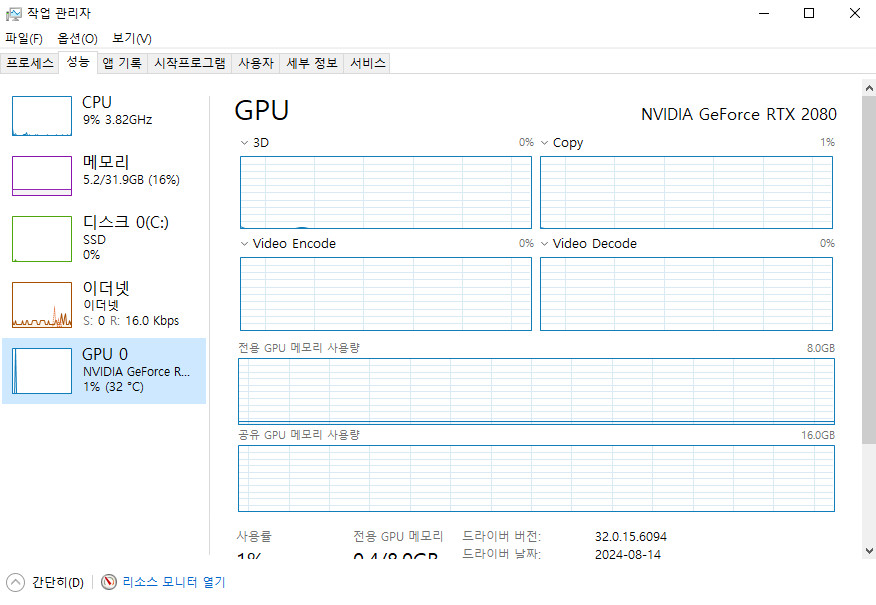The width and height of the screenshot is (876, 605).
Task: Select the 메모리 usage thumbnail graph
Action: pyautogui.click(x=42, y=176)
